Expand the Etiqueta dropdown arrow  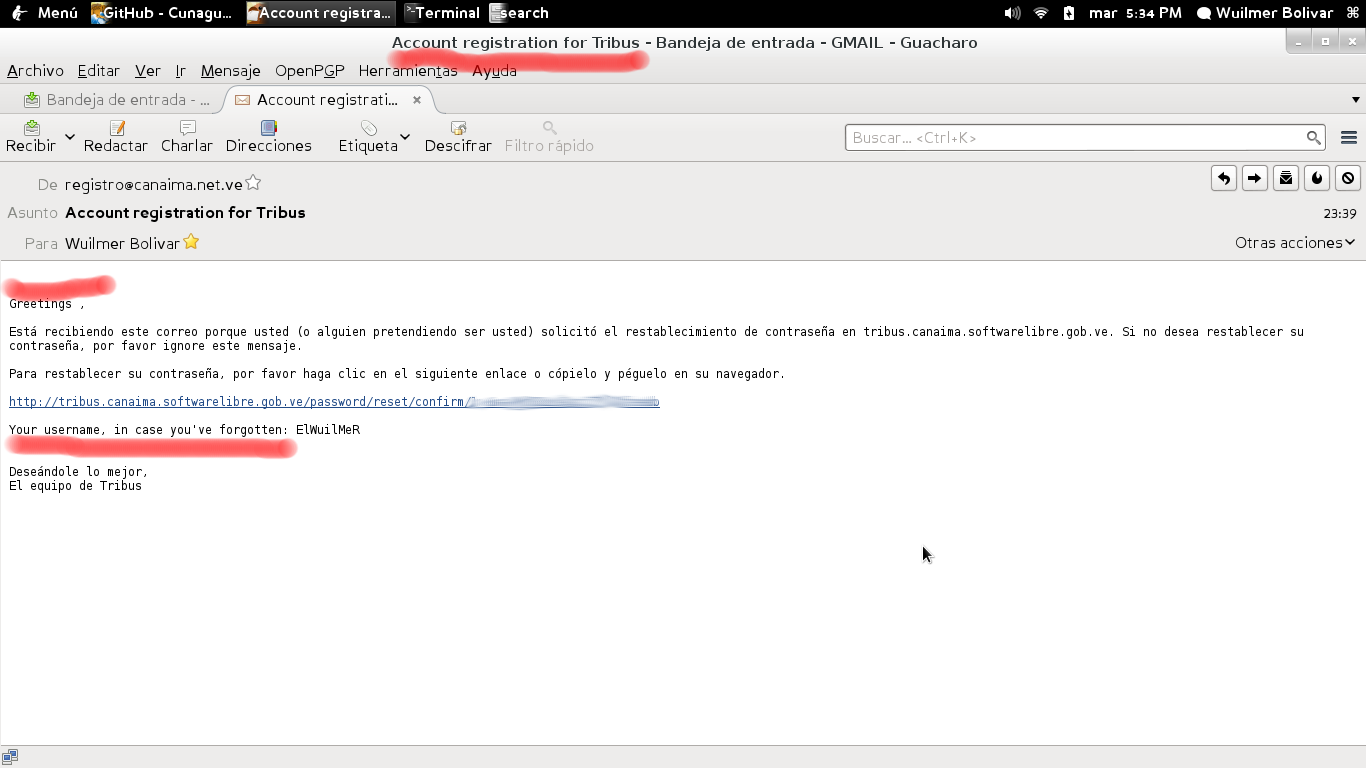405,137
